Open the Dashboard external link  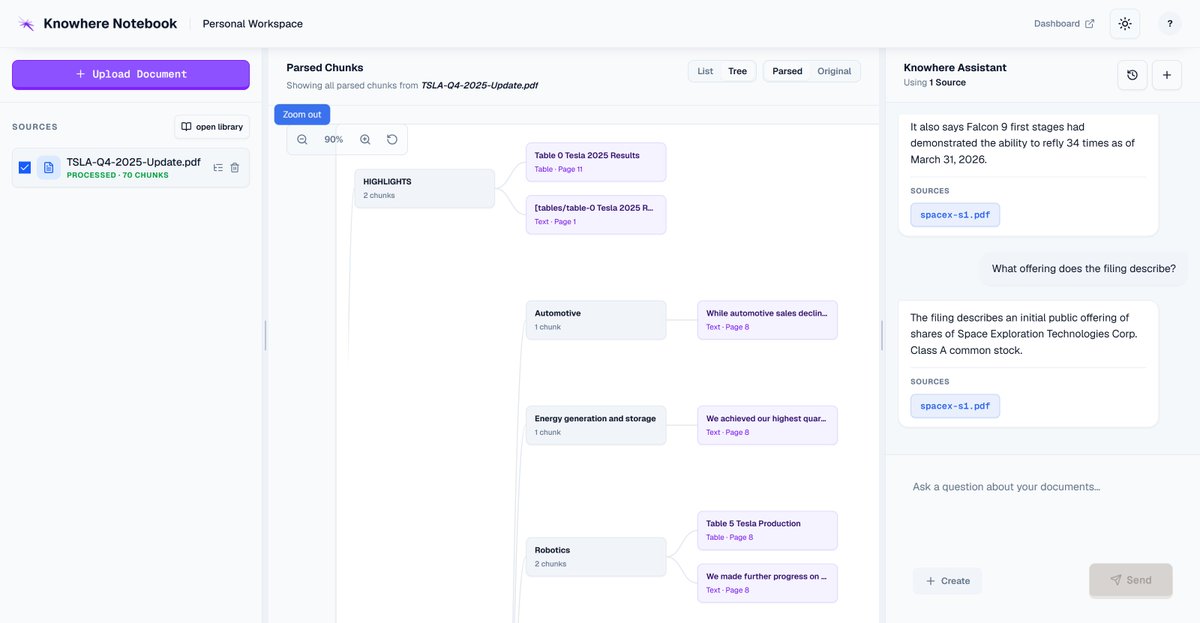pos(1064,24)
